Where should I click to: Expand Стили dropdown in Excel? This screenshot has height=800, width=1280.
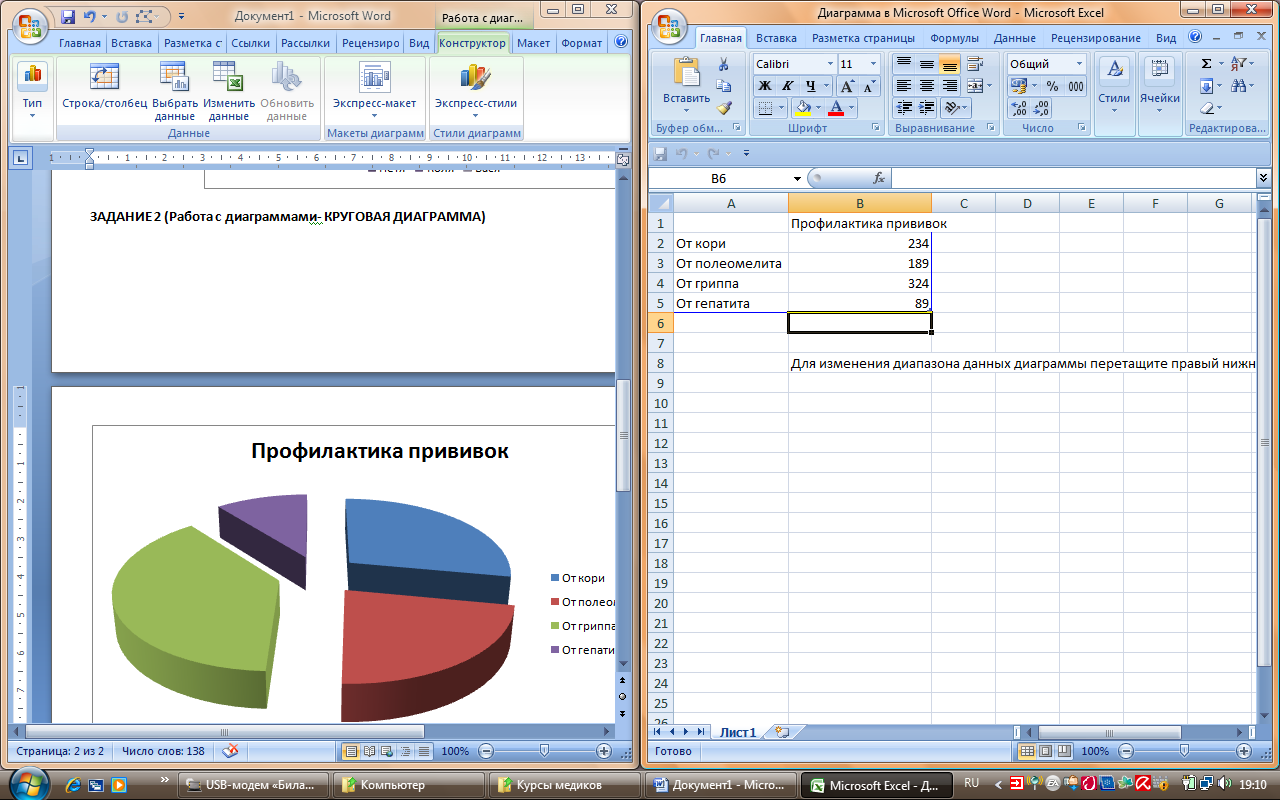coord(1114,112)
